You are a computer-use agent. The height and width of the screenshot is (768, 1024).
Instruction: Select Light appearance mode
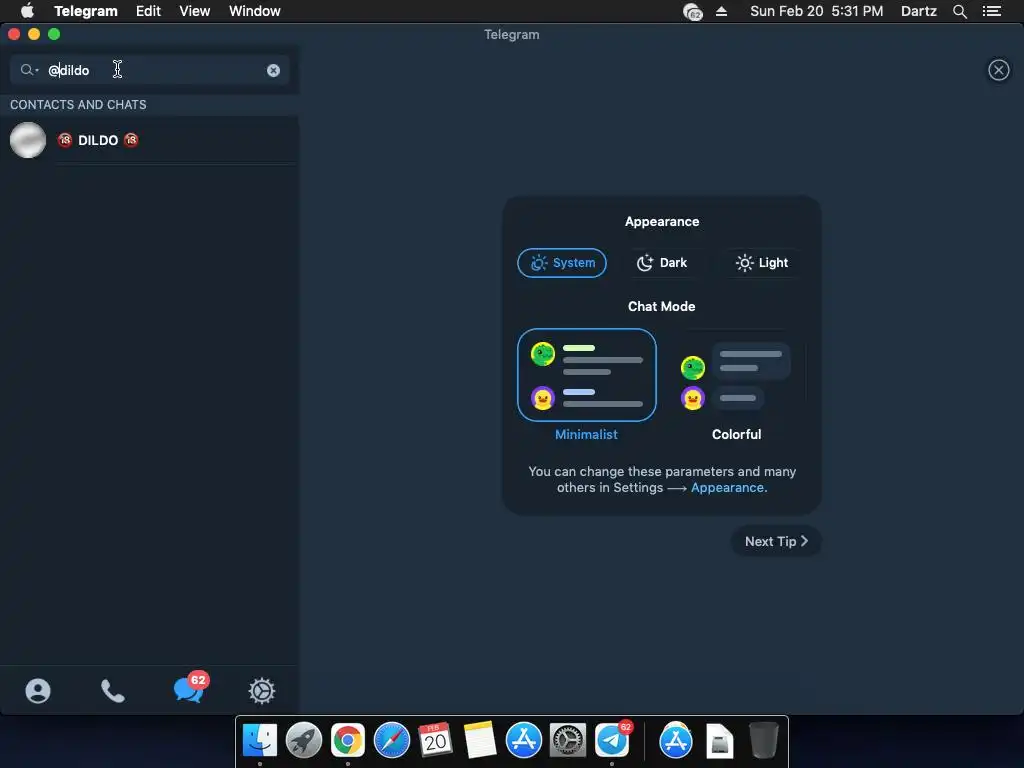click(x=761, y=263)
